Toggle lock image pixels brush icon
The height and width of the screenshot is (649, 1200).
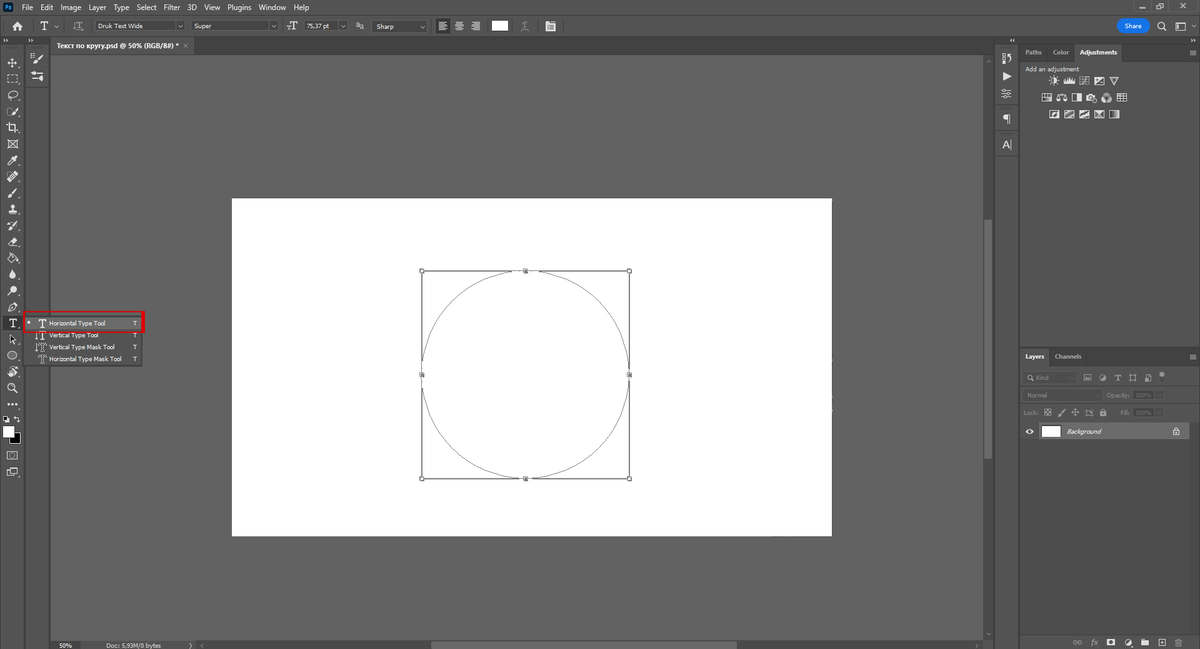[x=1061, y=412]
